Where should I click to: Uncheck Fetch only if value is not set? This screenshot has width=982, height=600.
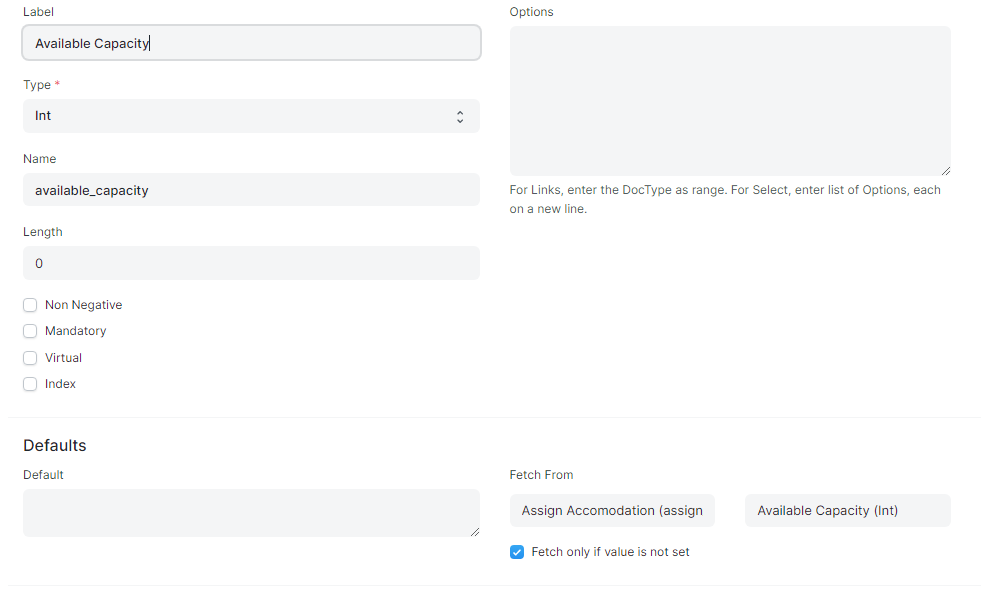[517, 552]
